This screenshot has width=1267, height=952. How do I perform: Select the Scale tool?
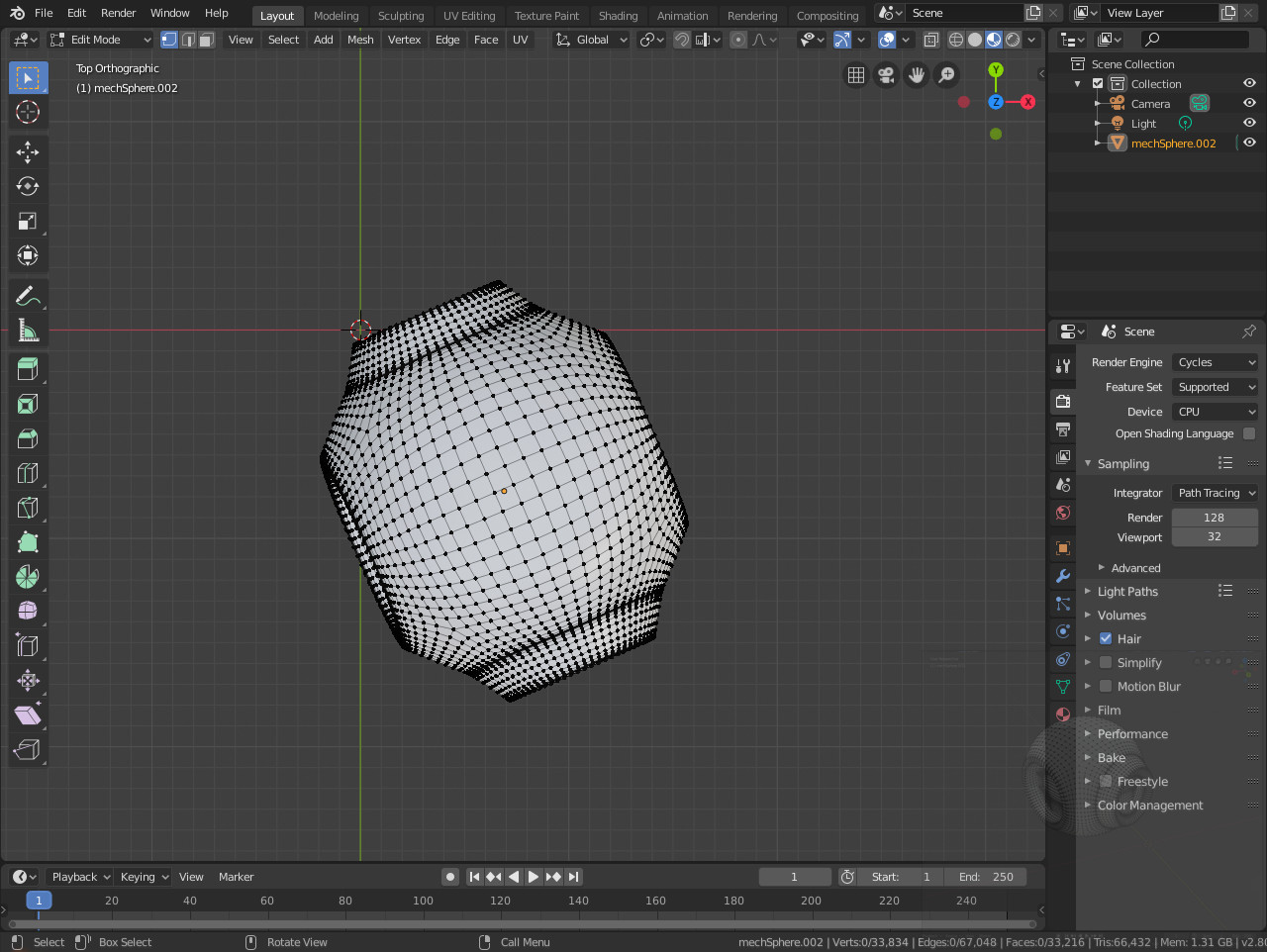point(28,221)
